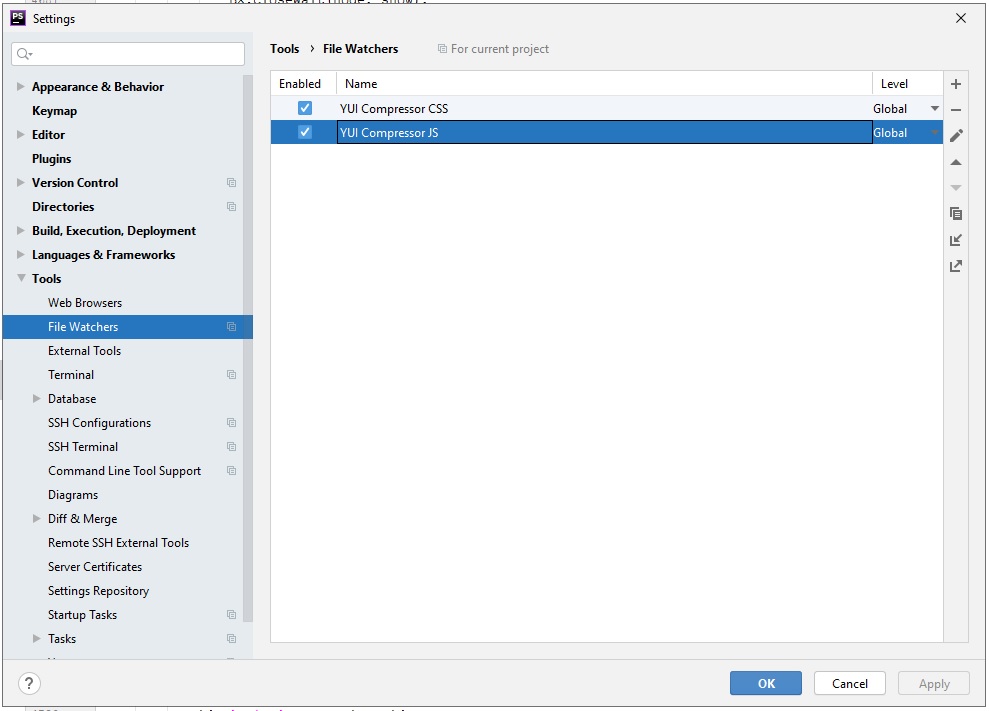Click the Apply button
989x711 pixels.
pos(933,683)
